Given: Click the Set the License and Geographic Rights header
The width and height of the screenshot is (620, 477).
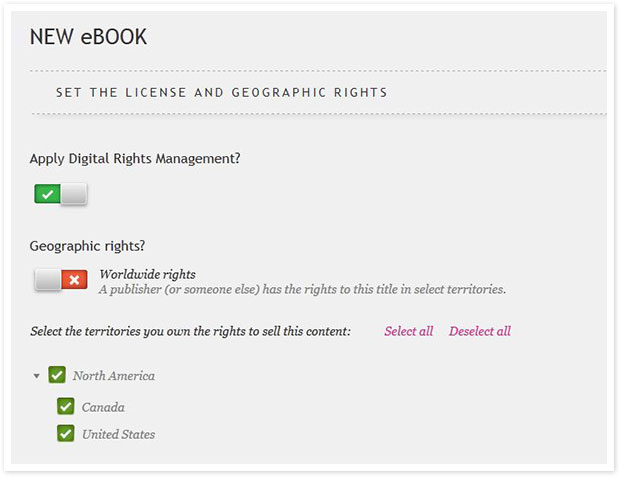Looking at the screenshot, I should pos(221,93).
